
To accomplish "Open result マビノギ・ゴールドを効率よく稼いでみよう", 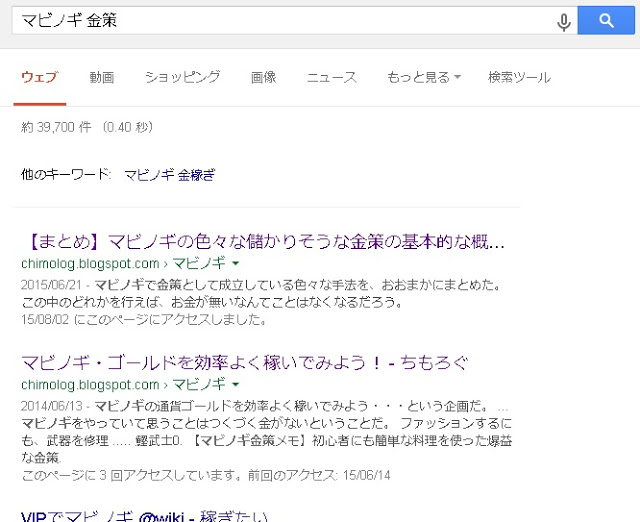I will point(244,362).
